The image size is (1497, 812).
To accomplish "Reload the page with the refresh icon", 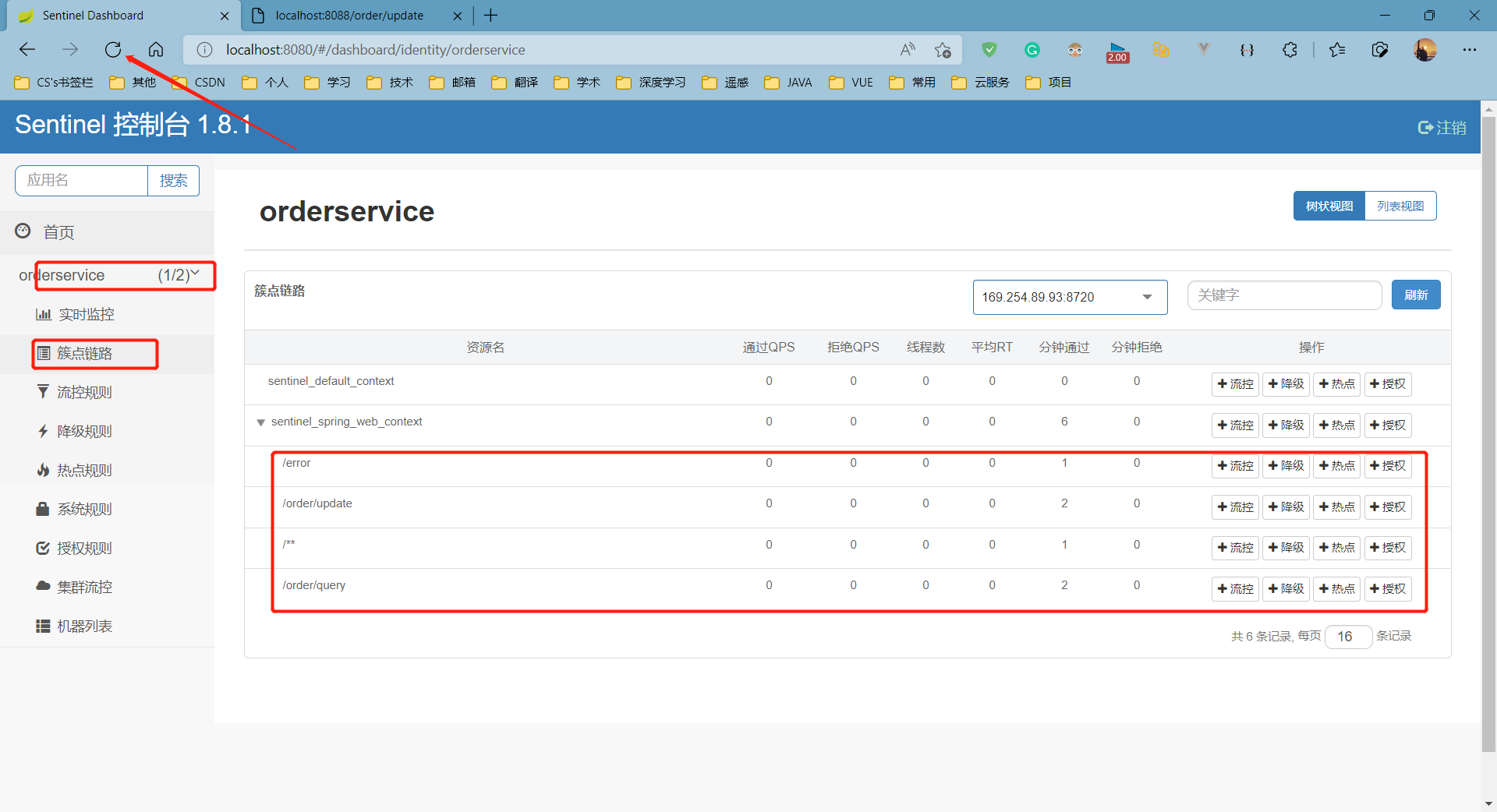I will click(x=113, y=50).
